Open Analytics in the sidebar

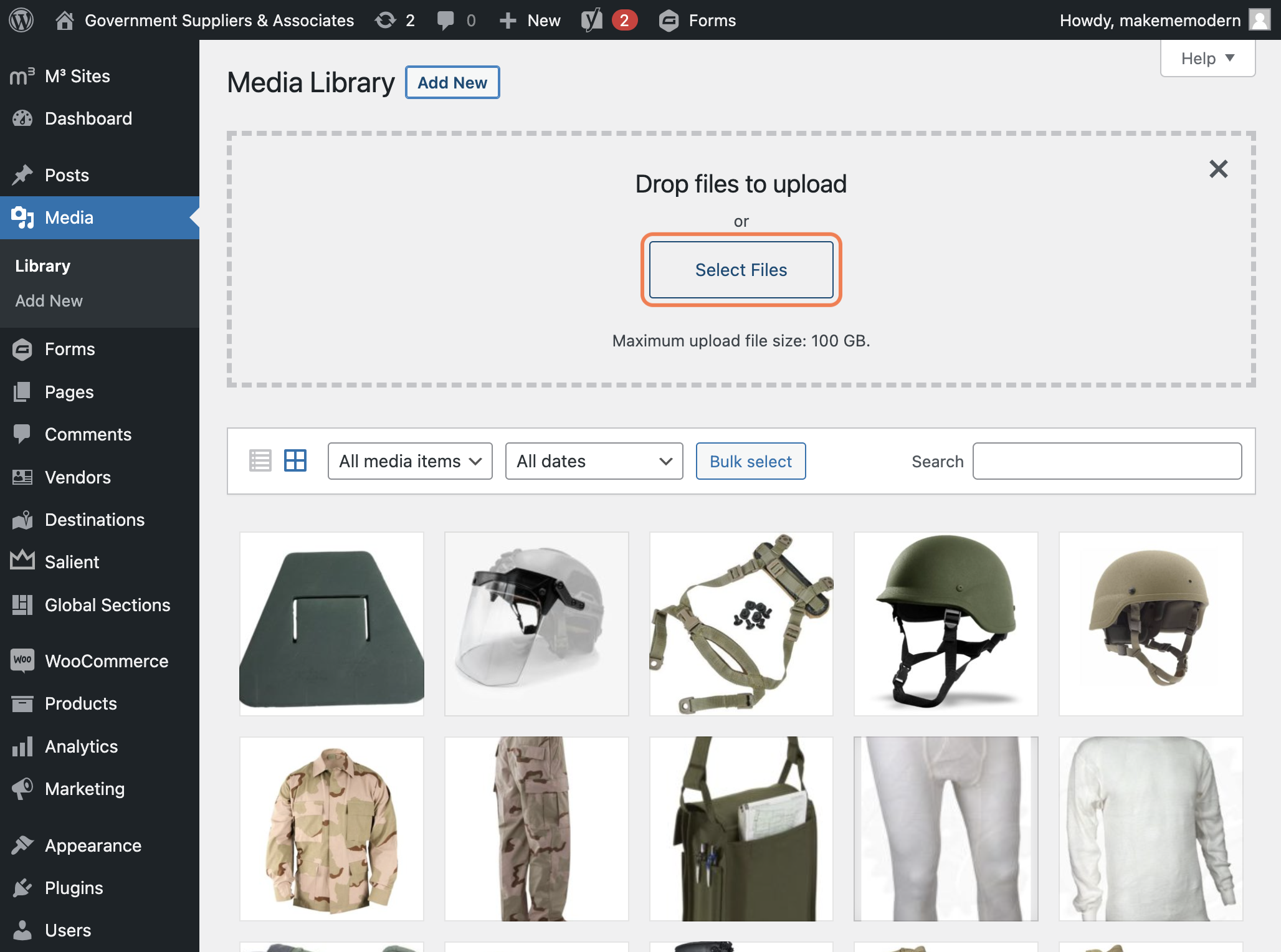(100, 746)
